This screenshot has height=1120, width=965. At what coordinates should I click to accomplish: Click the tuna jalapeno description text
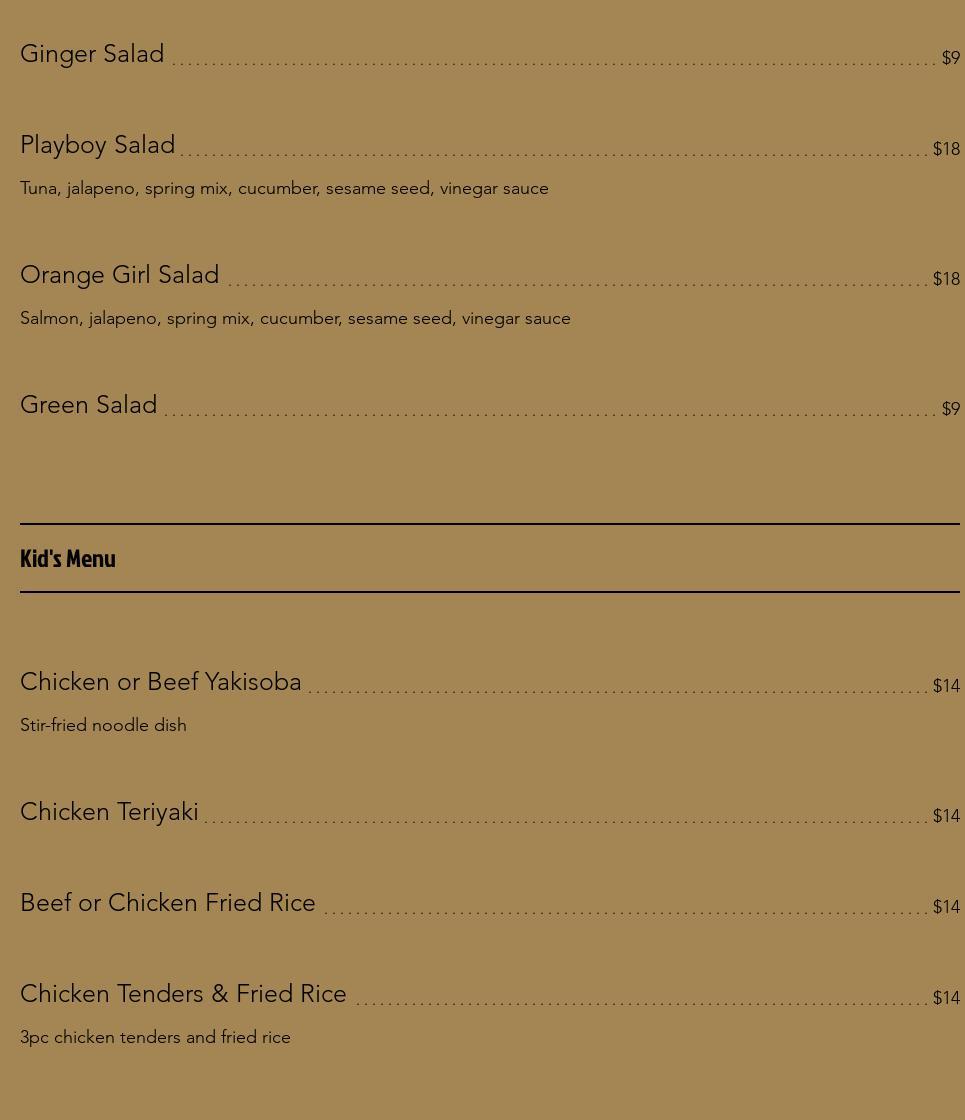[284, 189]
